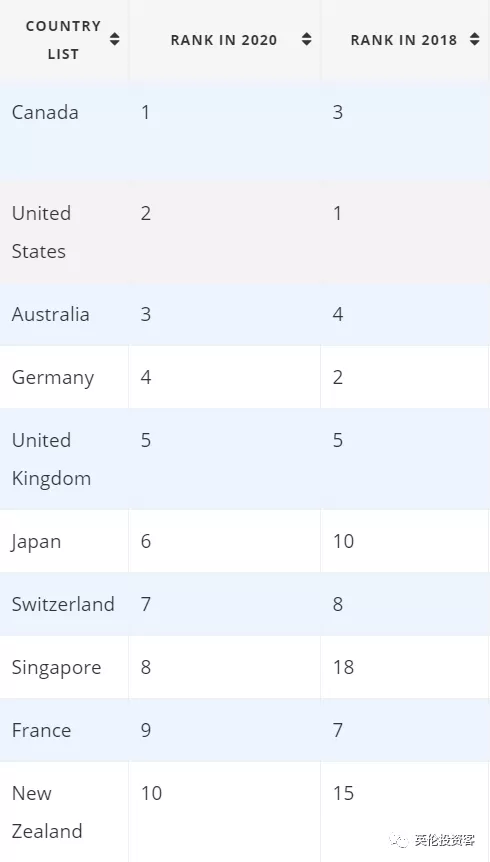Viewport: 490px width, 862px height.
Task: Select the United Kingdom cell
Action: pyautogui.click(x=64, y=459)
